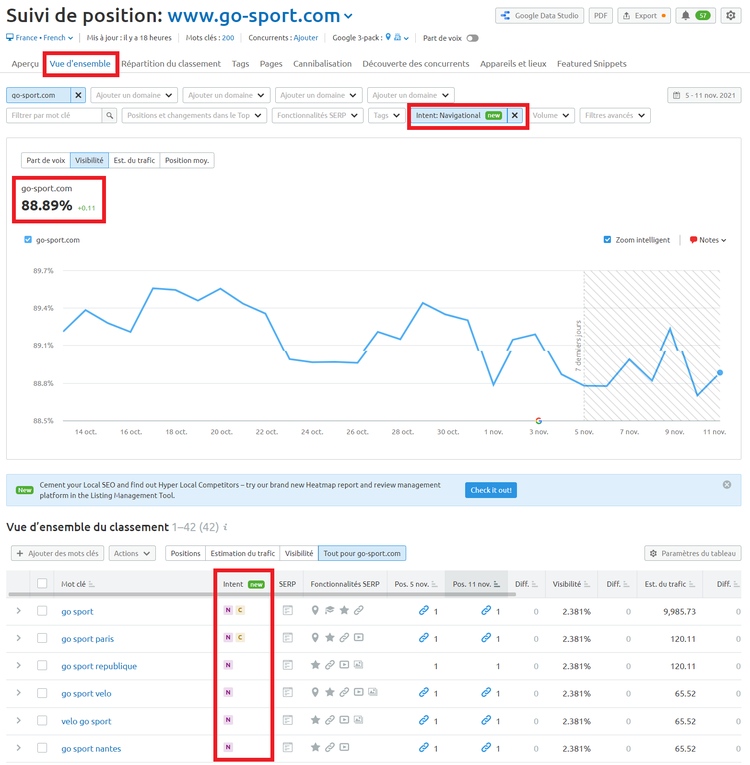This screenshot has height=765, width=750.
Task: Open the Cannibalisation tab
Action: click(x=322, y=64)
